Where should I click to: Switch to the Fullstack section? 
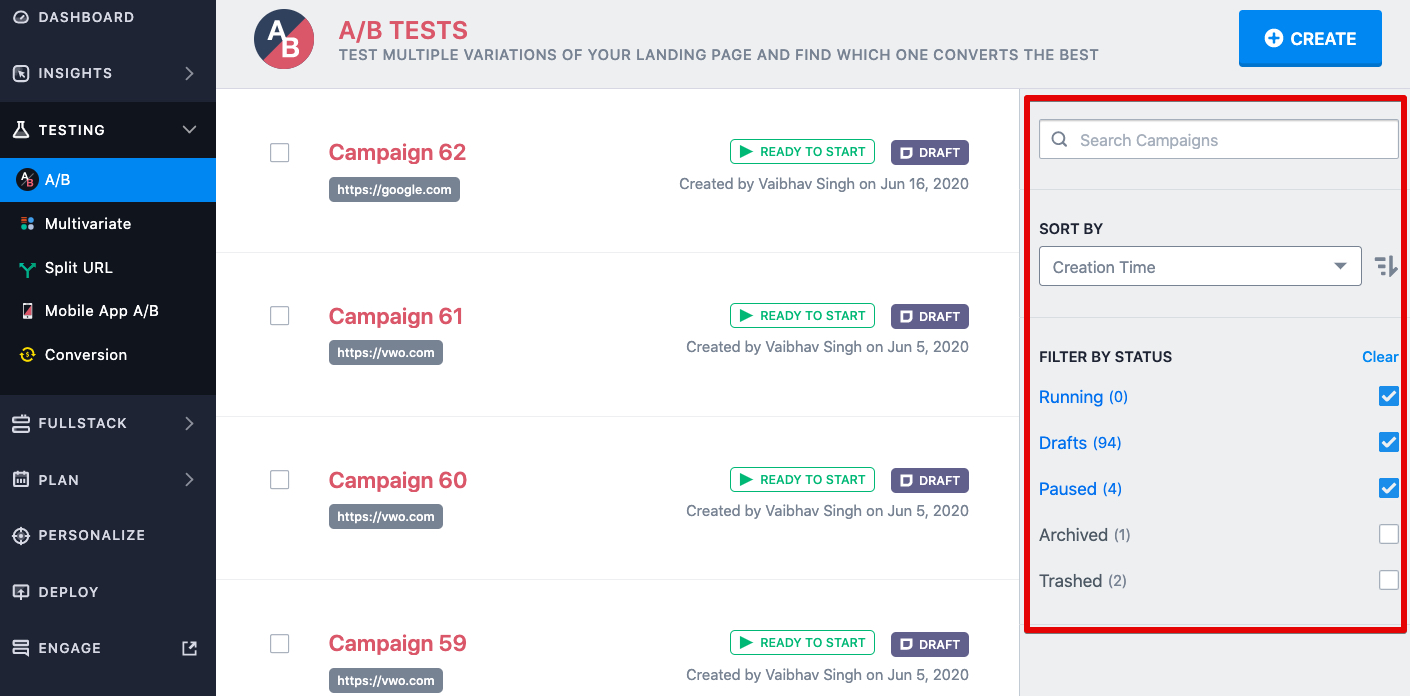[x=85, y=423]
